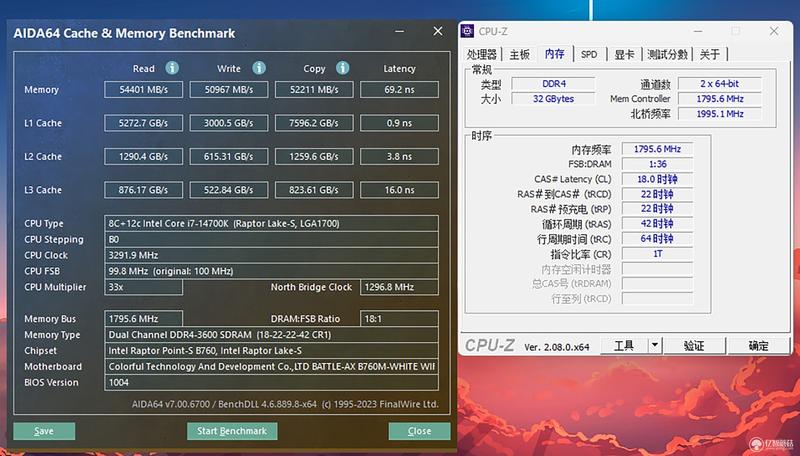Click Chipset field Intel Raptor Point-S B760
This screenshot has height=456, width=800.
pos(271,350)
